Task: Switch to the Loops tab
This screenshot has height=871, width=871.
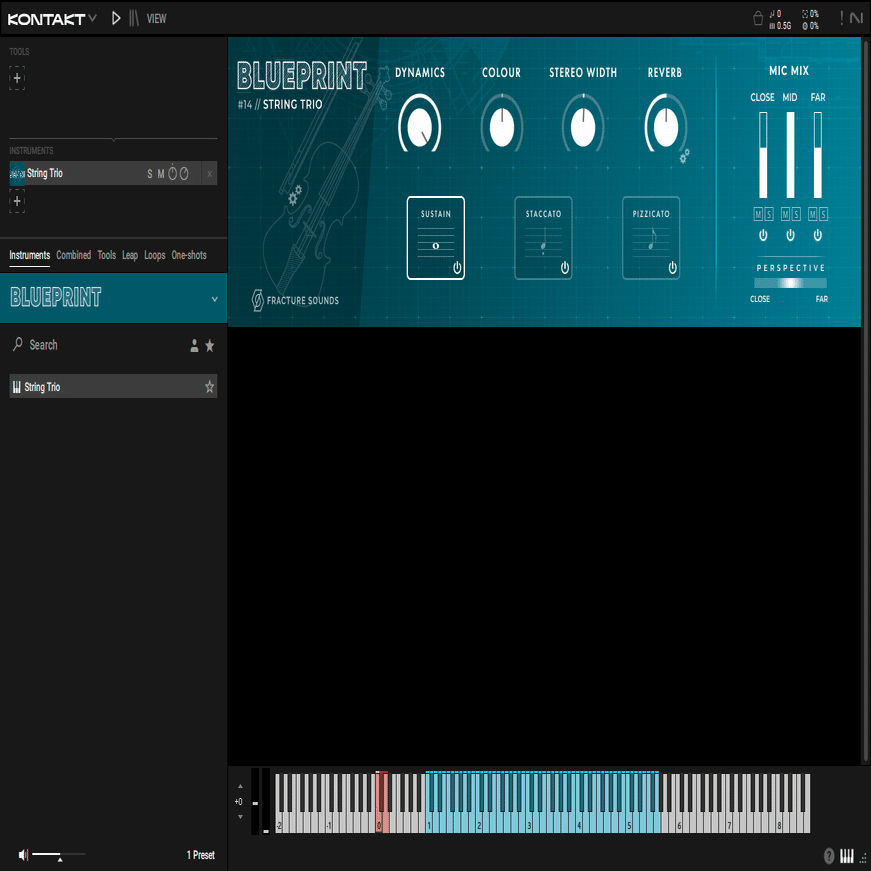Action: click(x=154, y=255)
